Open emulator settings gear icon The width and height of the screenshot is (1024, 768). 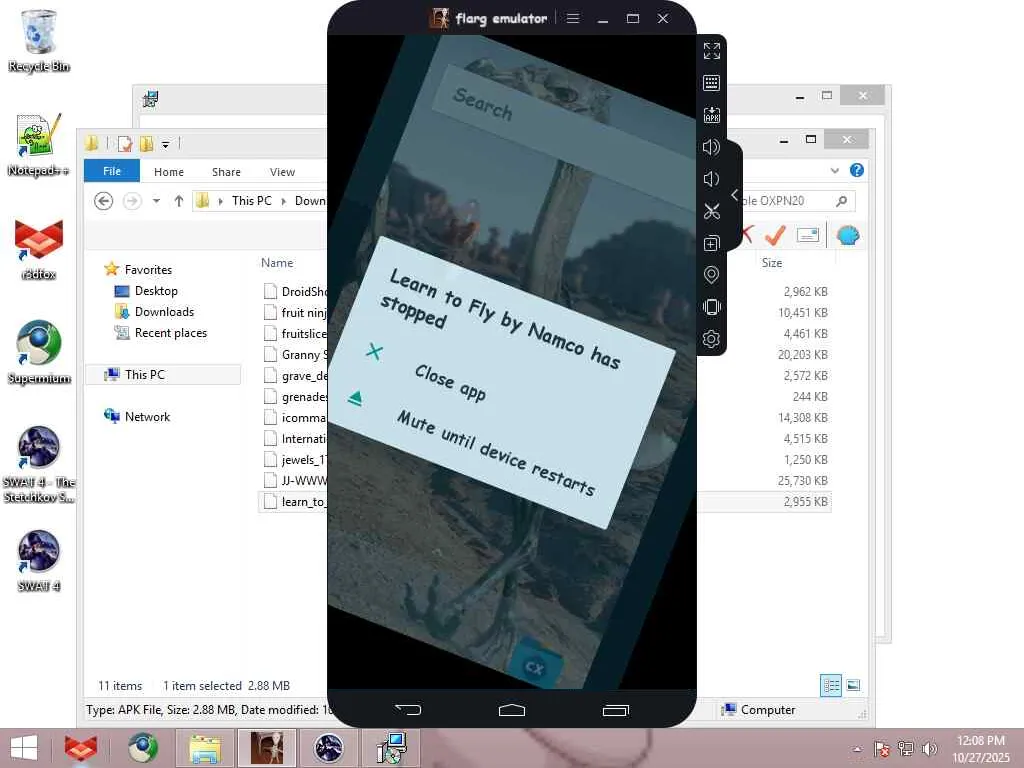(x=711, y=339)
